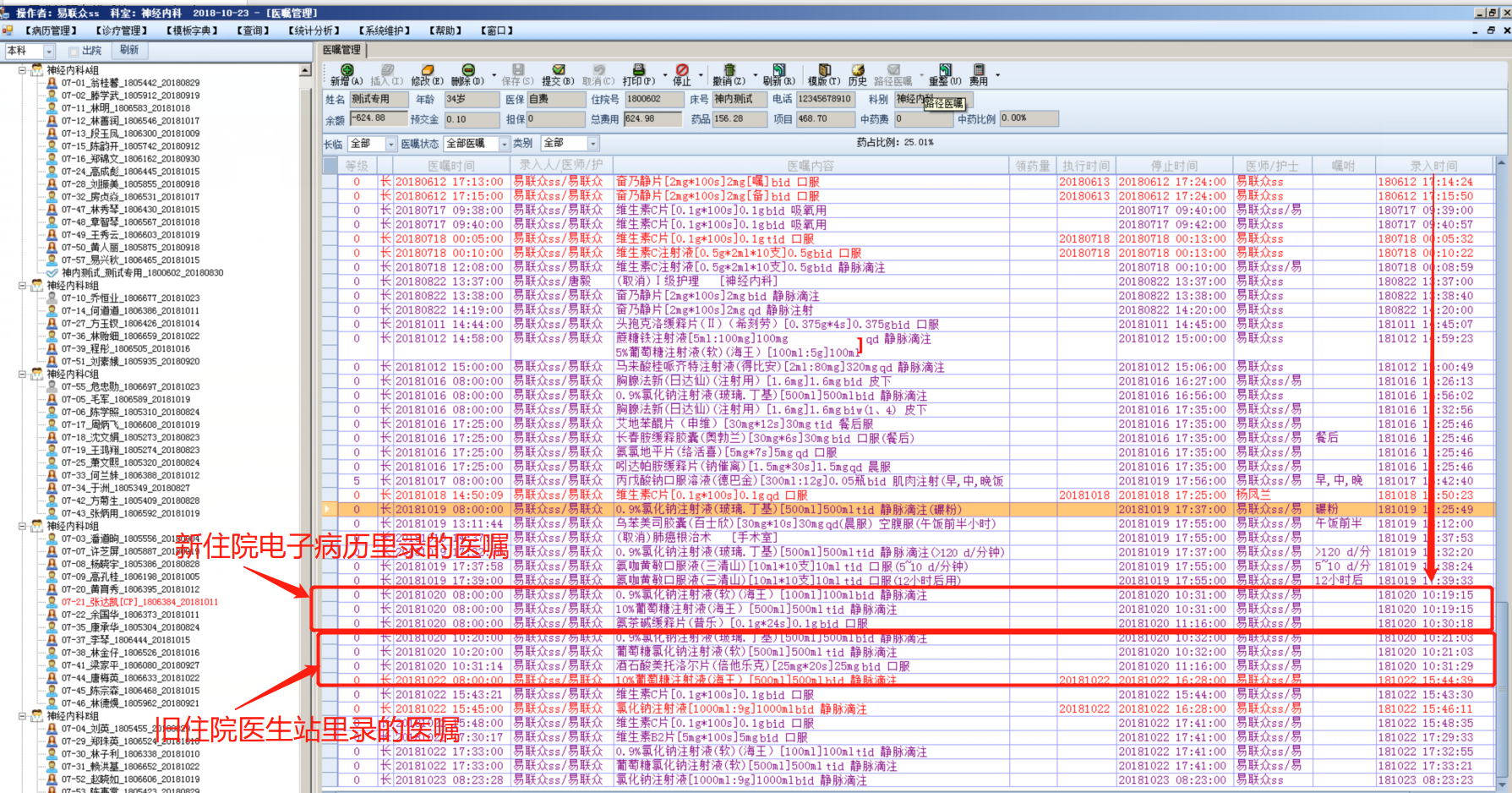Open the 类别 category dropdown
This screenshot has height=793, width=1512.
(593, 145)
